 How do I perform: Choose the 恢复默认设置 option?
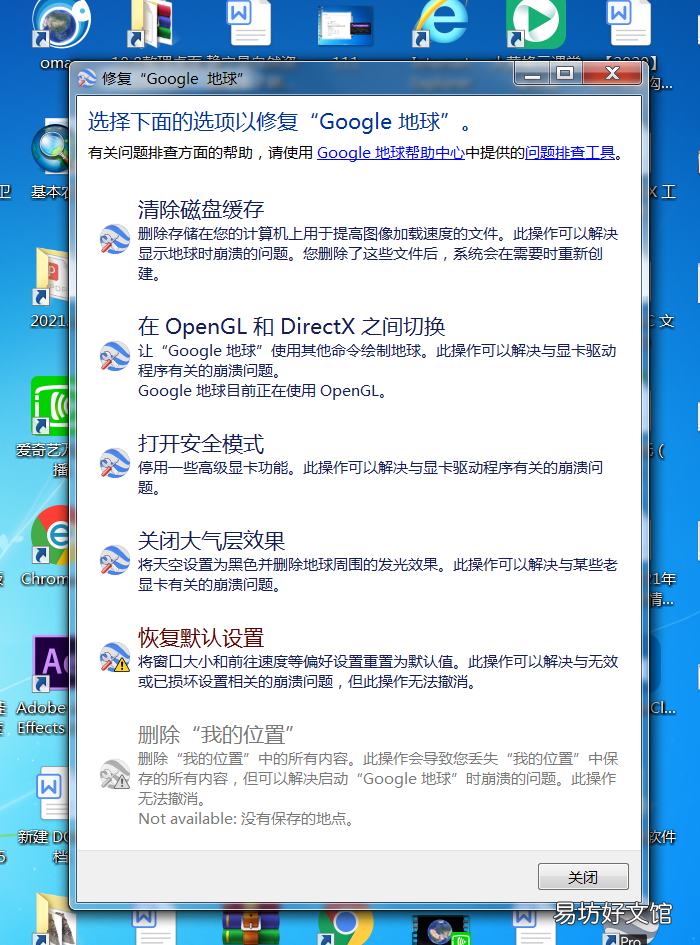point(201,638)
